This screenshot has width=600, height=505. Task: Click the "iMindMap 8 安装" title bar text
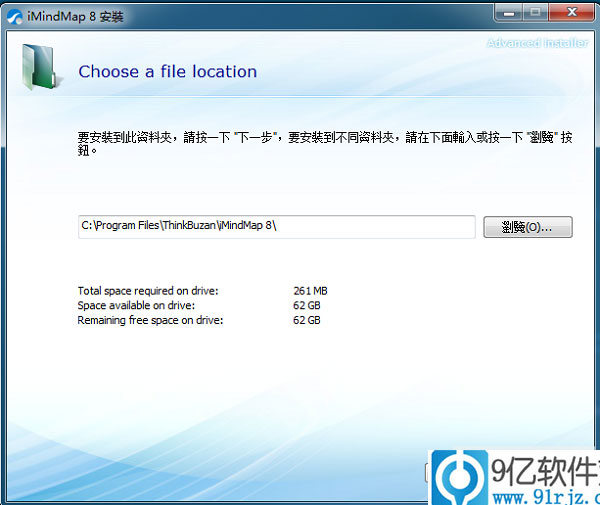pyautogui.click(x=66, y=15)
